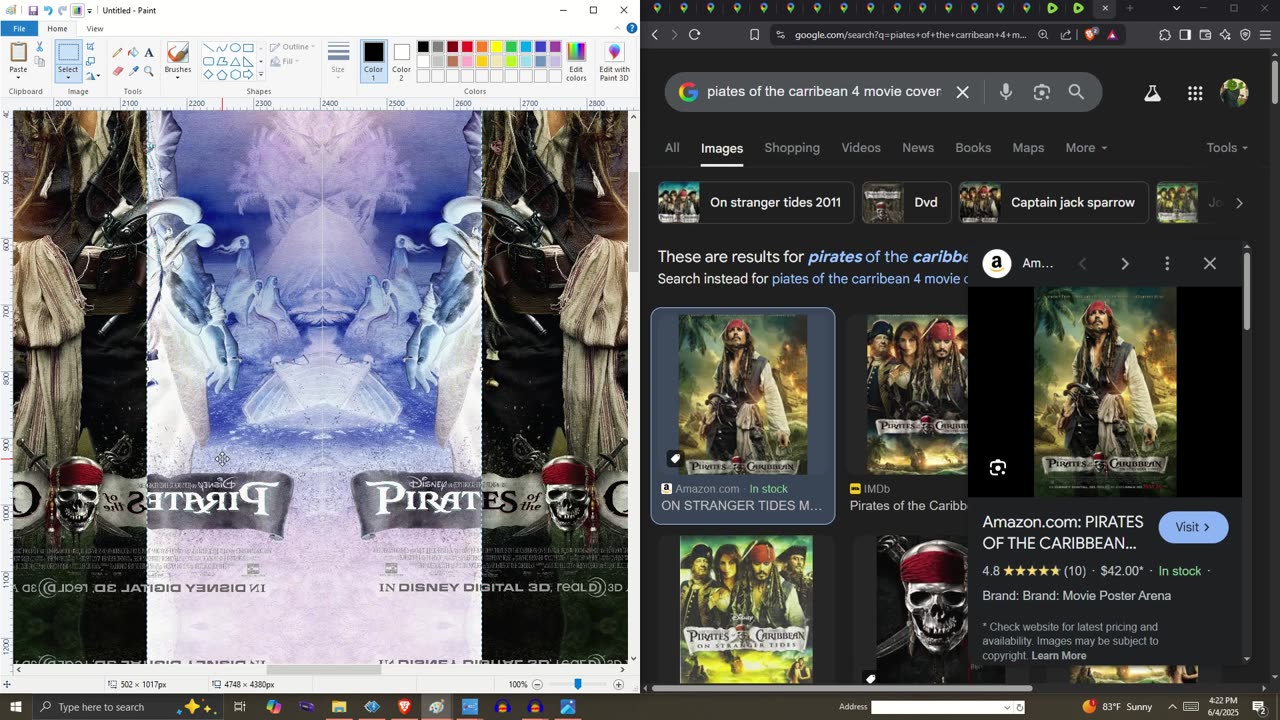Pick the yellow color swatch in palette
1280x720 pixels.
(496, 47)
